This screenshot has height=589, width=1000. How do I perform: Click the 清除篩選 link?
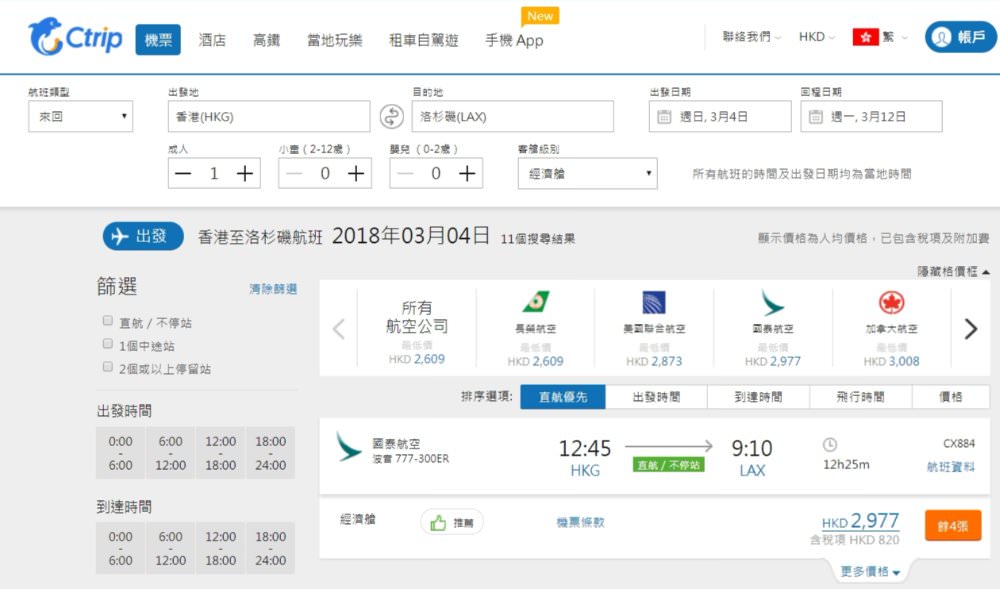tap(273, 289)
